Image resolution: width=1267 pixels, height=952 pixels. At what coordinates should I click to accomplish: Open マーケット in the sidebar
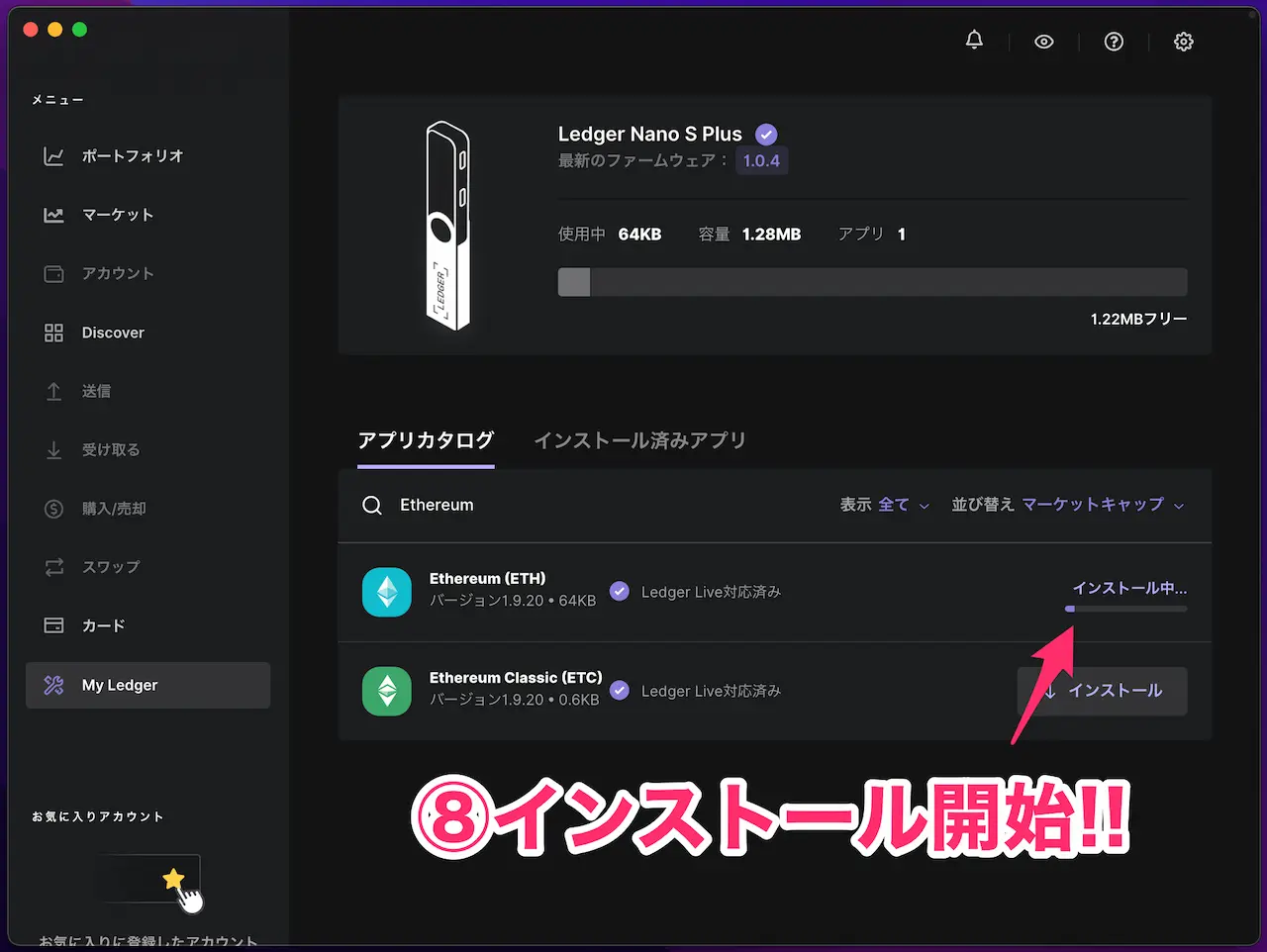147,215
